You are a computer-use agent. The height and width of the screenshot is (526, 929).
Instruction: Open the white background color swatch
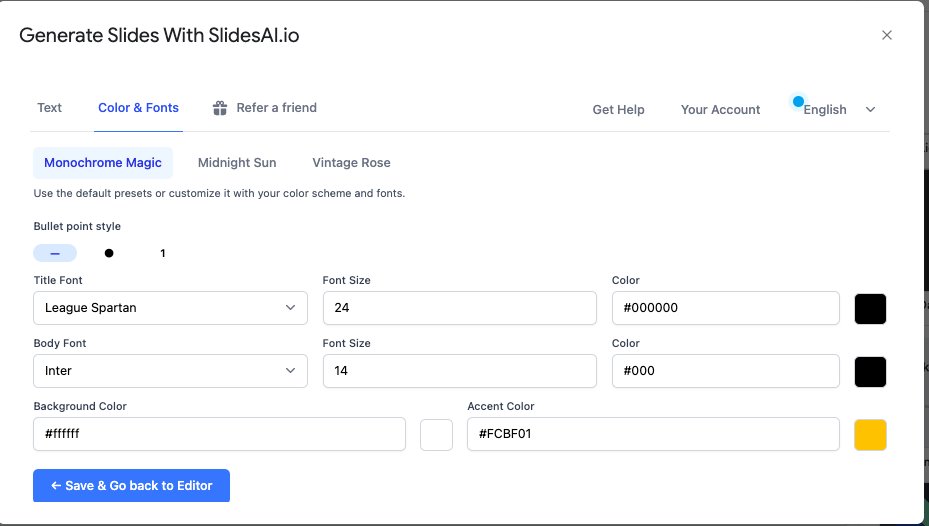coord(437,435)
